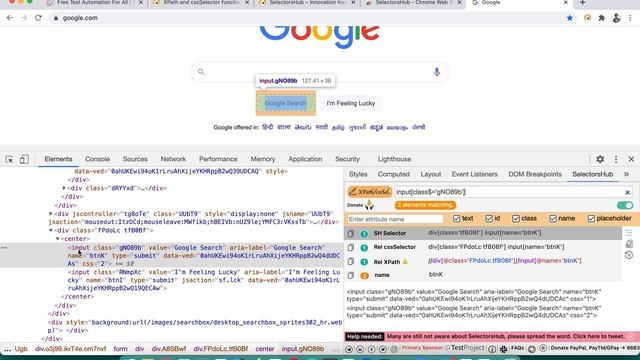Show more sidebar tabs with the chevron
640x360 pixels.
click(x=626, y=174)
